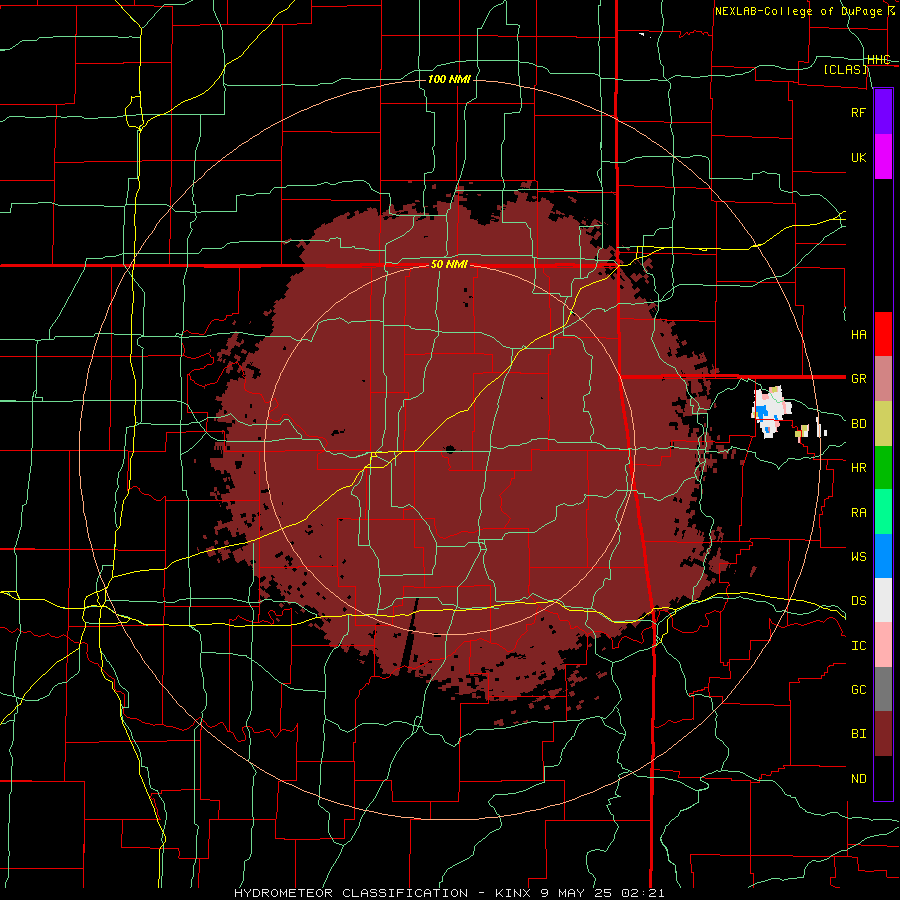Click the white-and-blue echo cluster east of radar
This screenshot has width=900, height=900.
click(x=770, y=411)
